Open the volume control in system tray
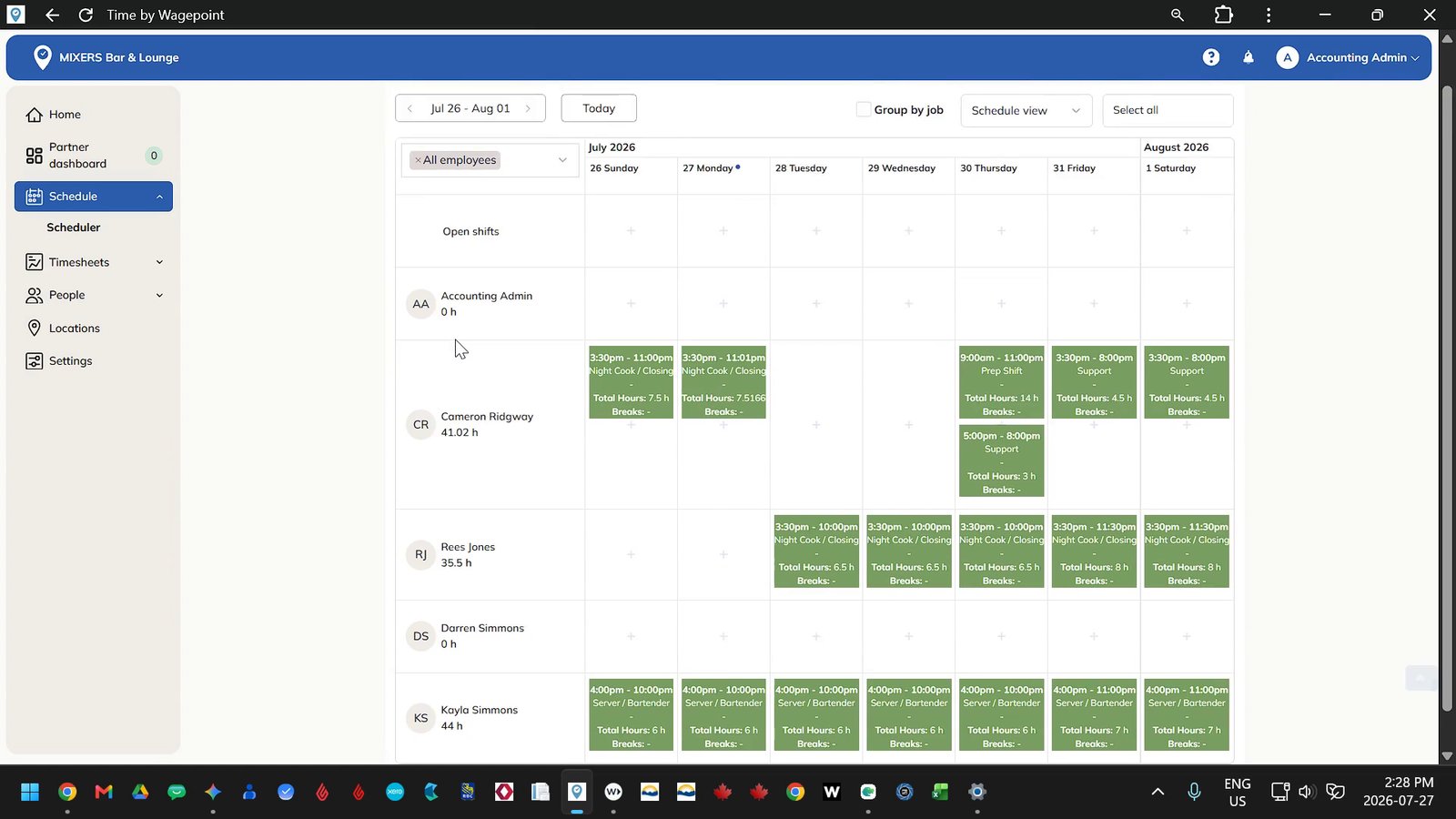The width and height of the screenshot is (1456, 819). [1306, 792]
